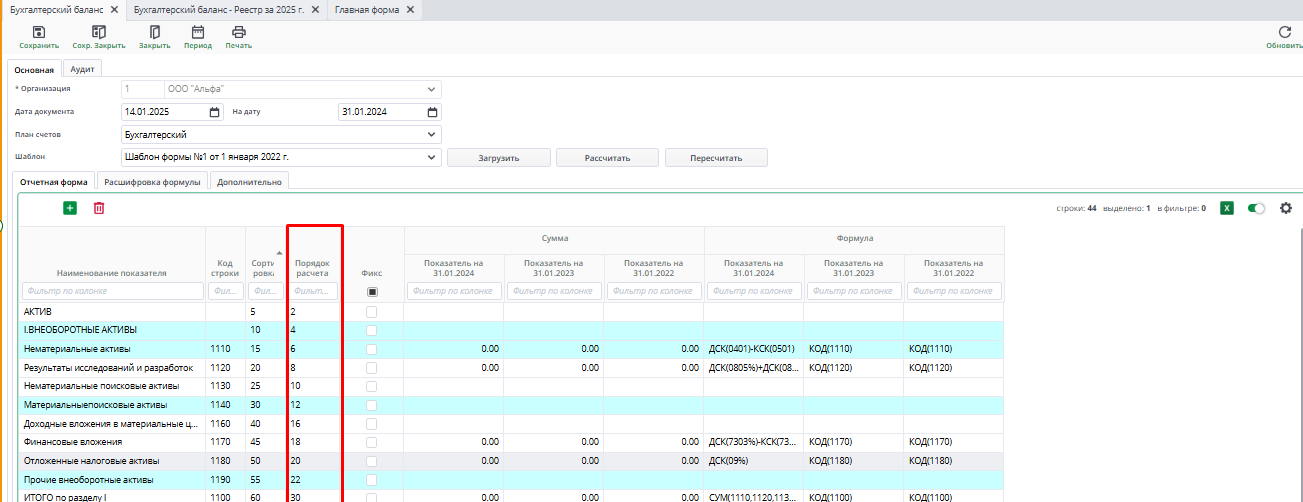Click the Save (Сохранить) toolbar icon
This screenshot has height=502, width=1303.
coord(39,33)
